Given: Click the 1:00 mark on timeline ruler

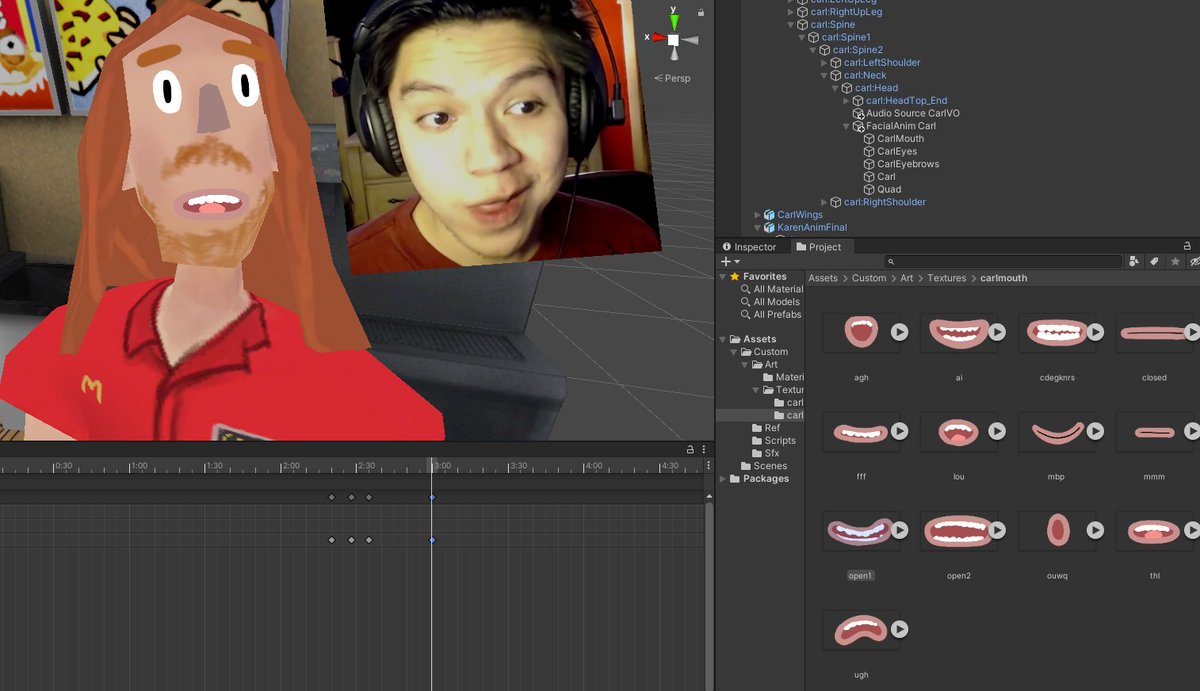Looking at the screenshot, I should click(139, 466).
